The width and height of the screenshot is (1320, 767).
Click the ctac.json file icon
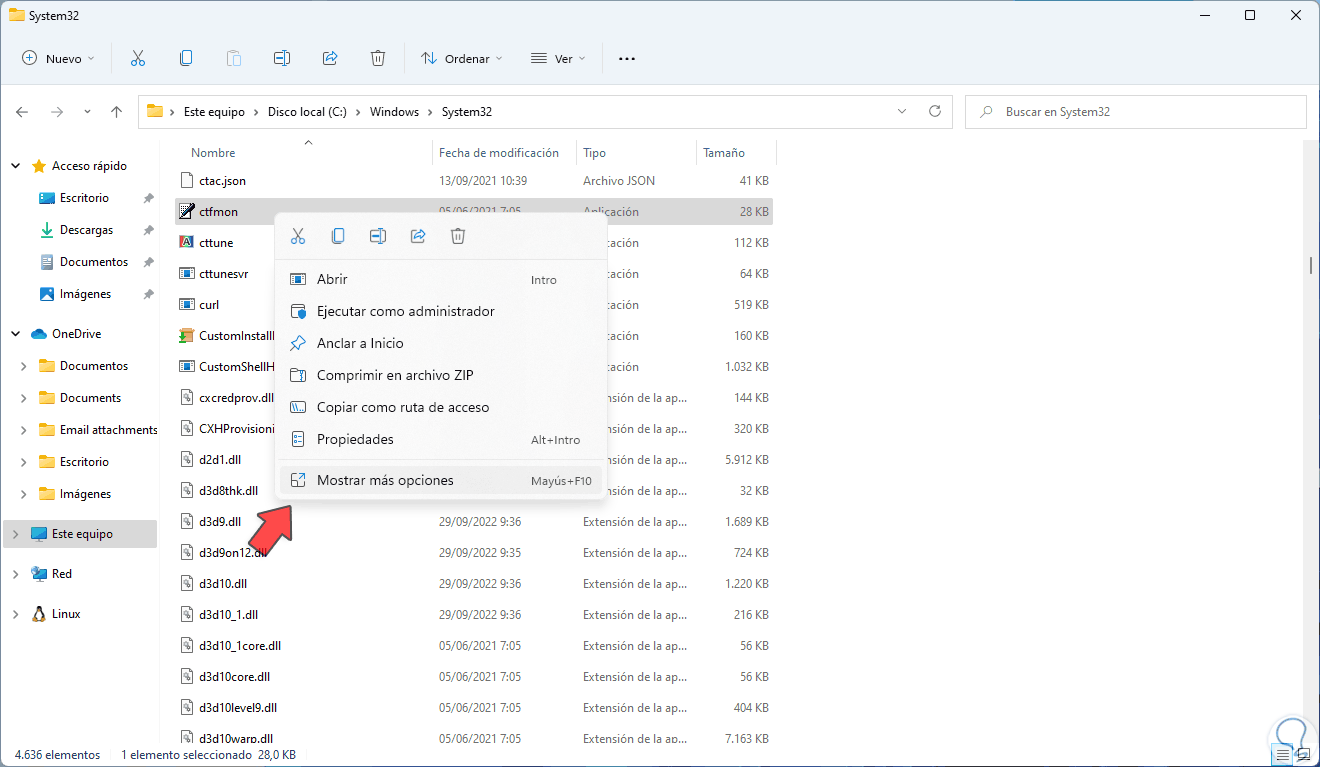[185, 181]
